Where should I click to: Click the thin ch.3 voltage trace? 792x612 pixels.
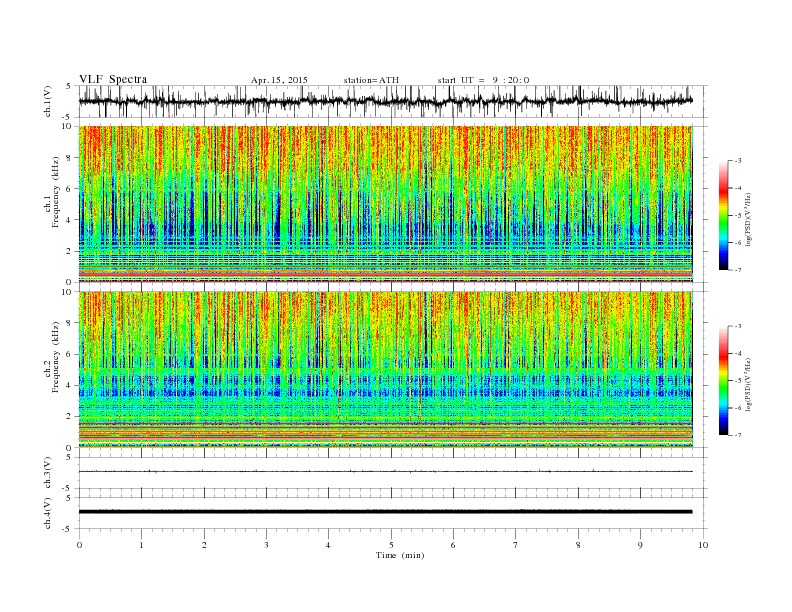[x=385, y=471]
